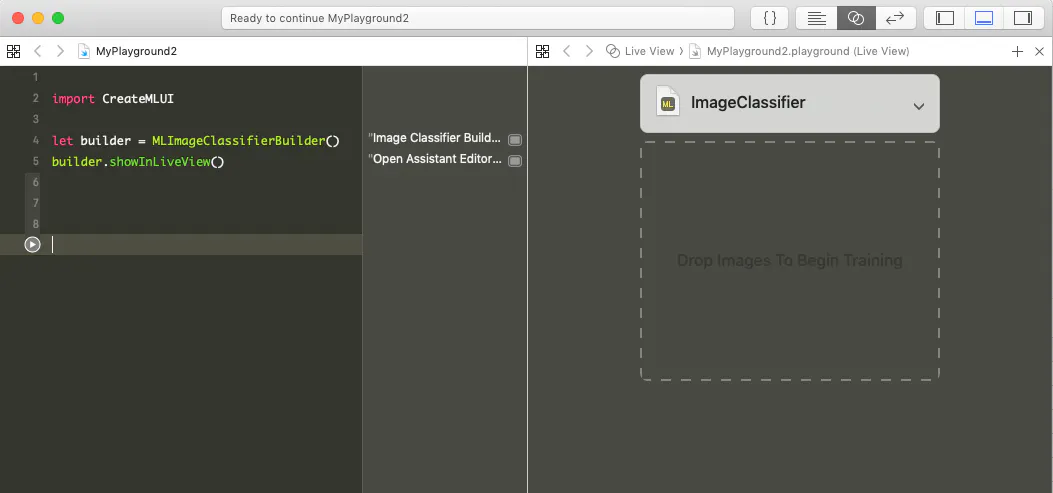Switch to Standard editor view
Image resolution: width=1053 pixels, height=493 pixels.
click(816, 18)
